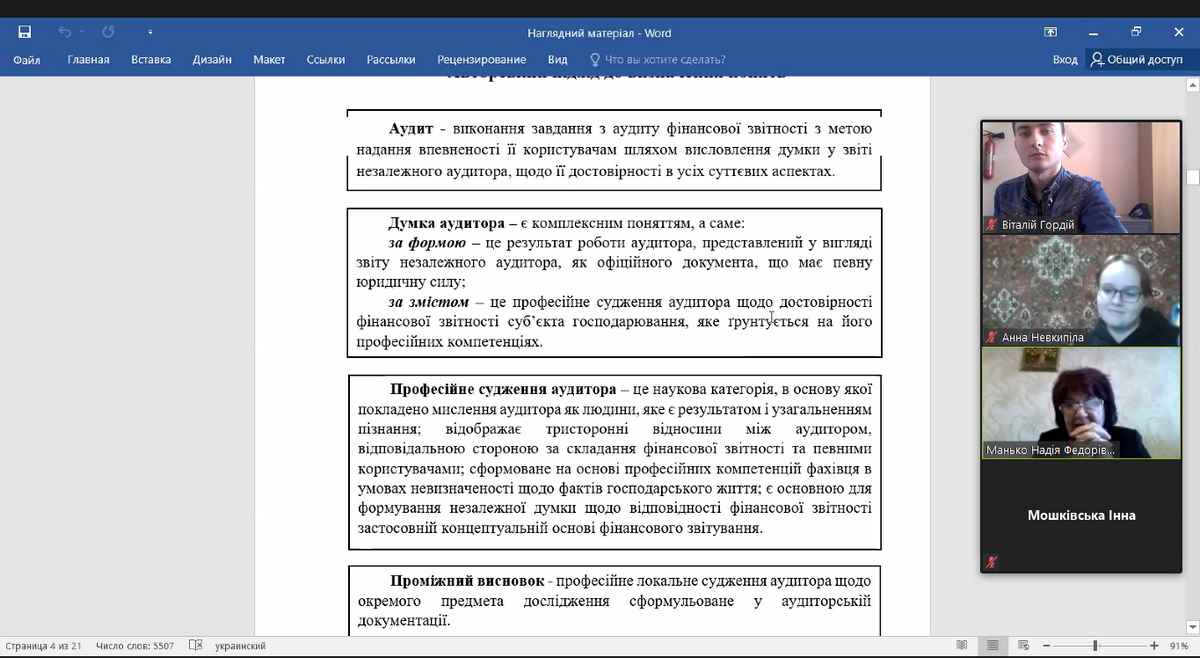
Task: Switch to Read Mode view
Action: [x=961, y=646]
